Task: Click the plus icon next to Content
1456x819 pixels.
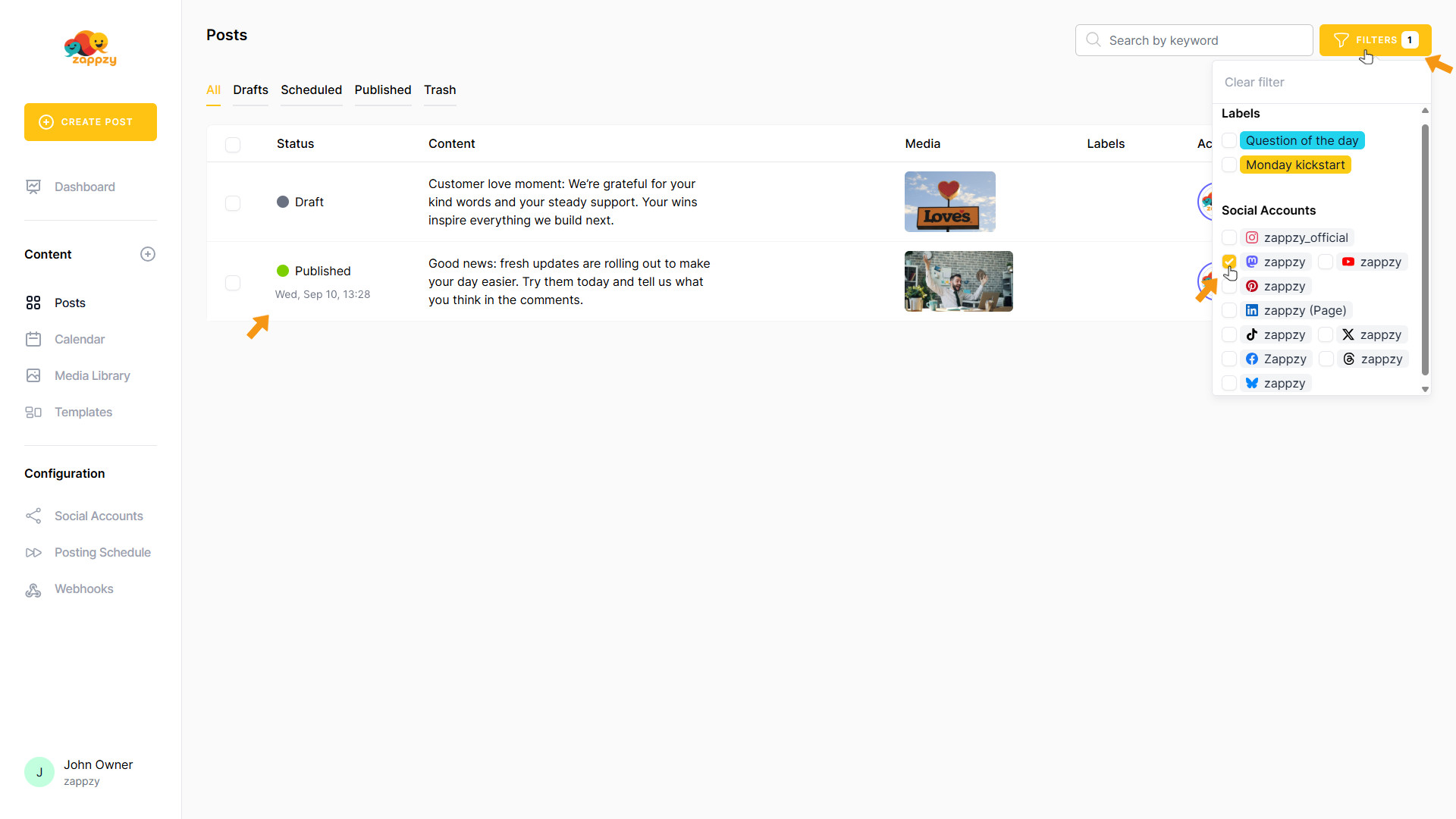Action: click(148, 254)
